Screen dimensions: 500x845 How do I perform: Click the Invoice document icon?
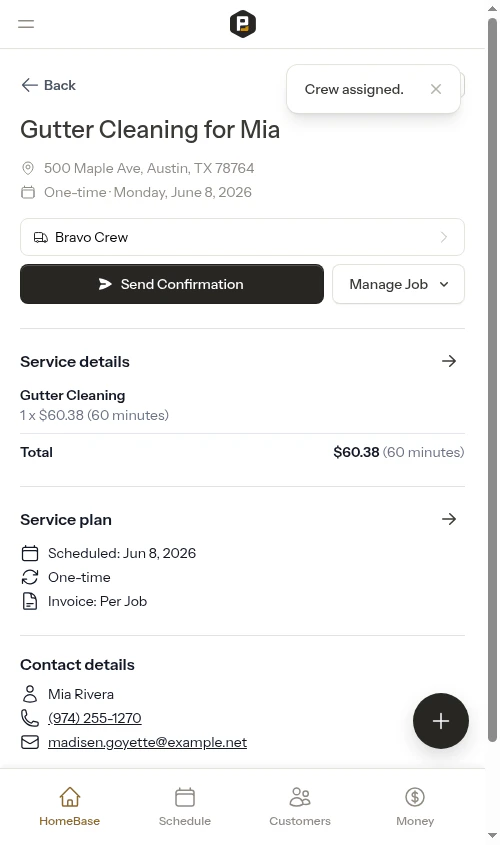[30, 601]
